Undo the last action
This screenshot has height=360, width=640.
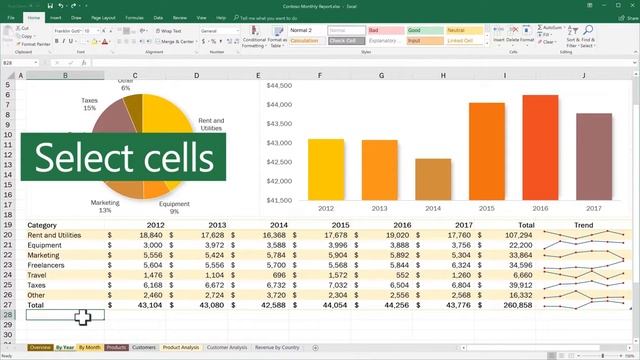(61, 6)
